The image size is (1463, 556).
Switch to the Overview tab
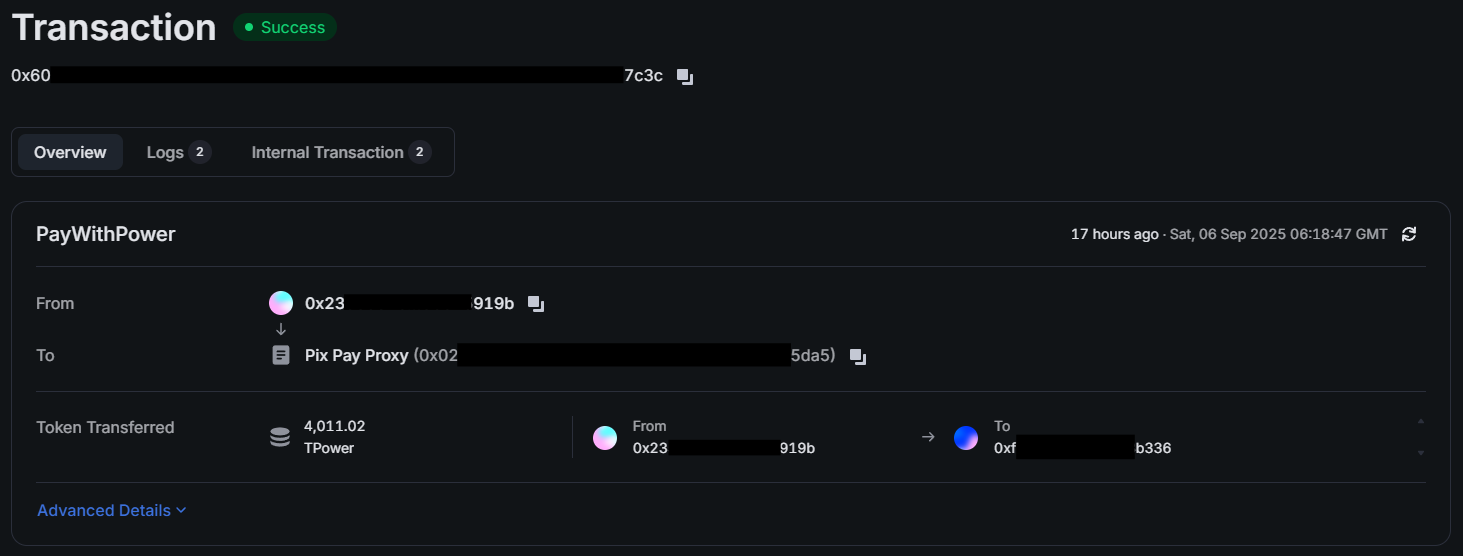(70, 152)
